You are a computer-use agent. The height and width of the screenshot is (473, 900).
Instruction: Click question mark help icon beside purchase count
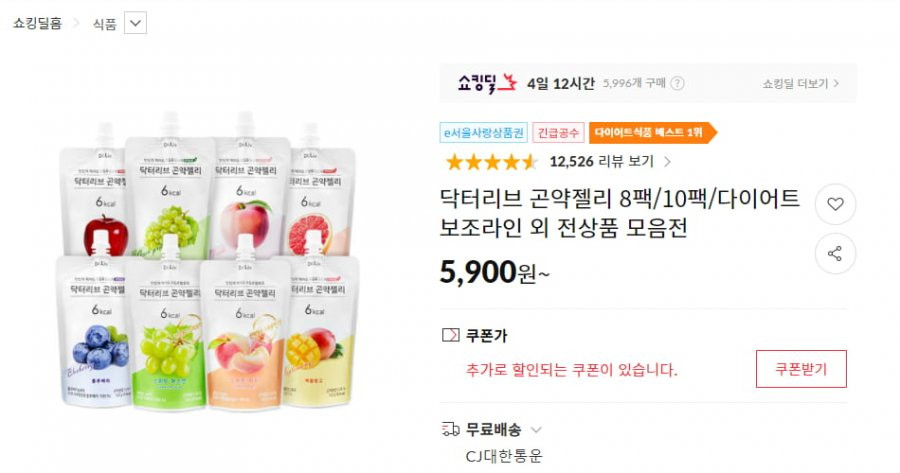coord(677,83)
